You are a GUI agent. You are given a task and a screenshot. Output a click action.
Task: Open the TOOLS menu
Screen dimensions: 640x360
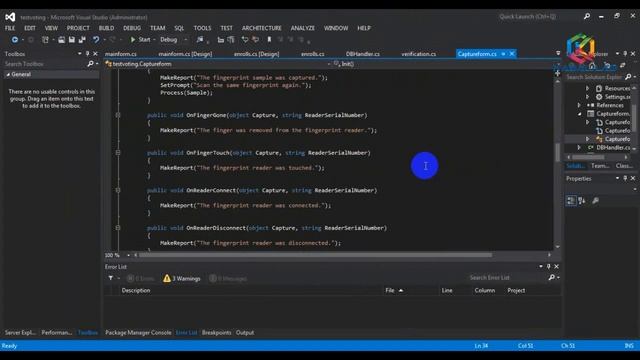(x=202, y=28)
